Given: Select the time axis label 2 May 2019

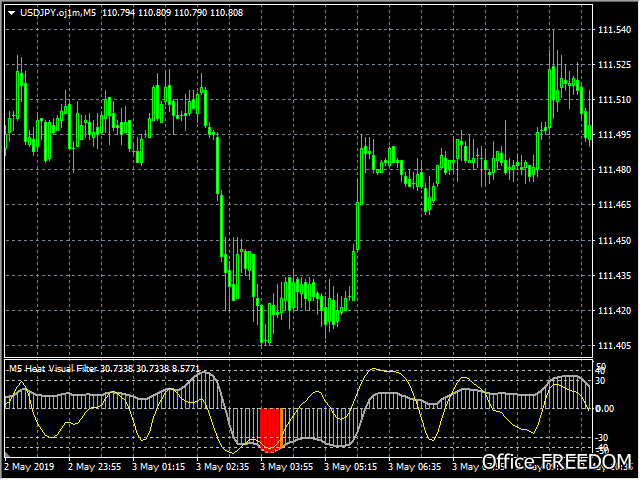Looking at the screenshot, I should tap(29, 467).
